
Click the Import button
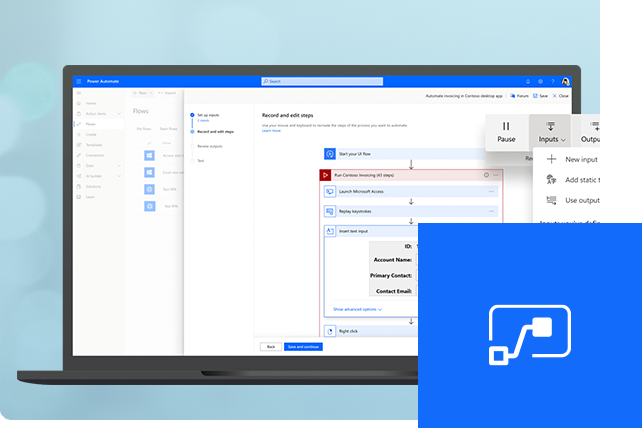167,93
